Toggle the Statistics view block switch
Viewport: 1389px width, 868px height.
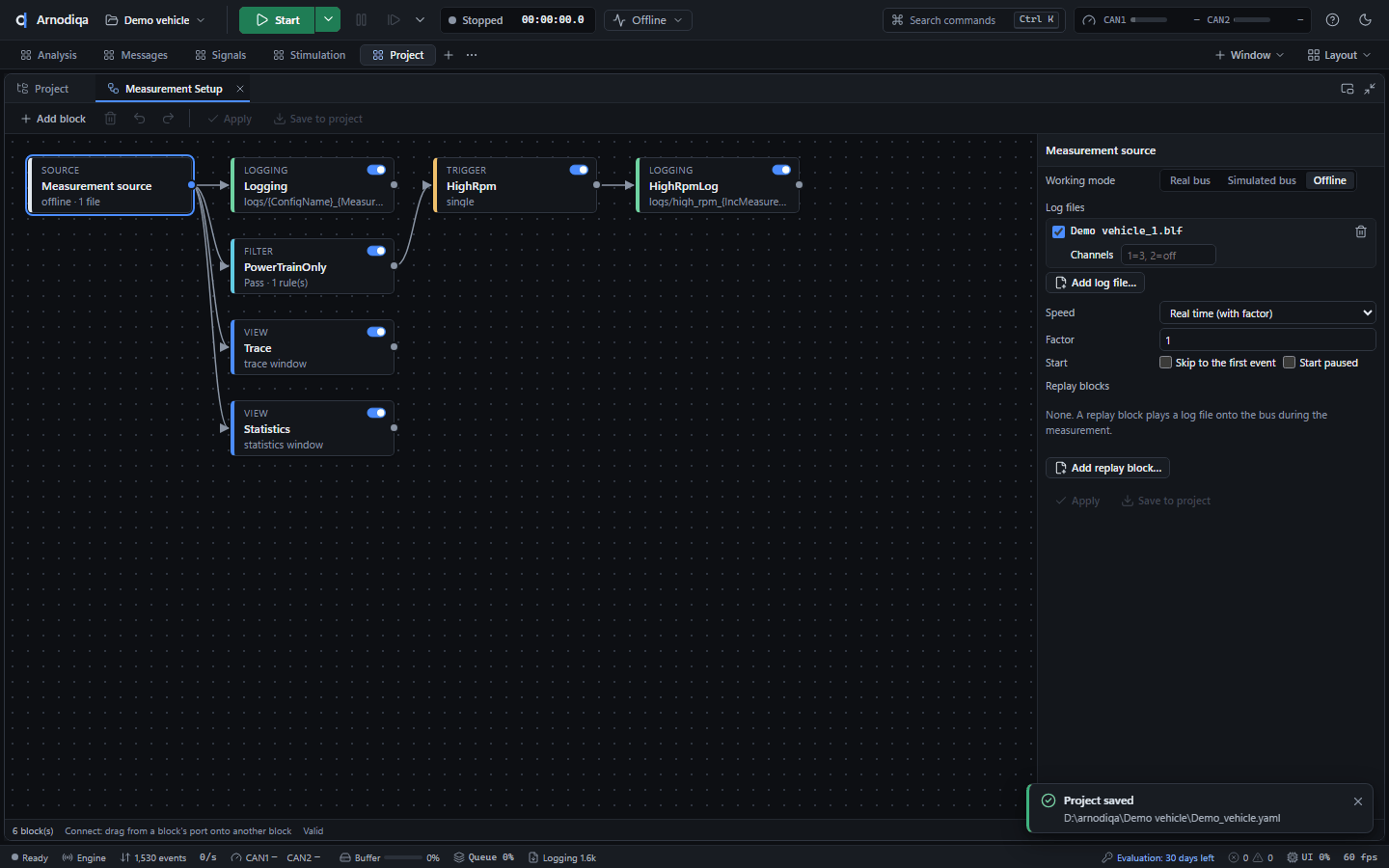pyautogui.click(x=376, y=413)
